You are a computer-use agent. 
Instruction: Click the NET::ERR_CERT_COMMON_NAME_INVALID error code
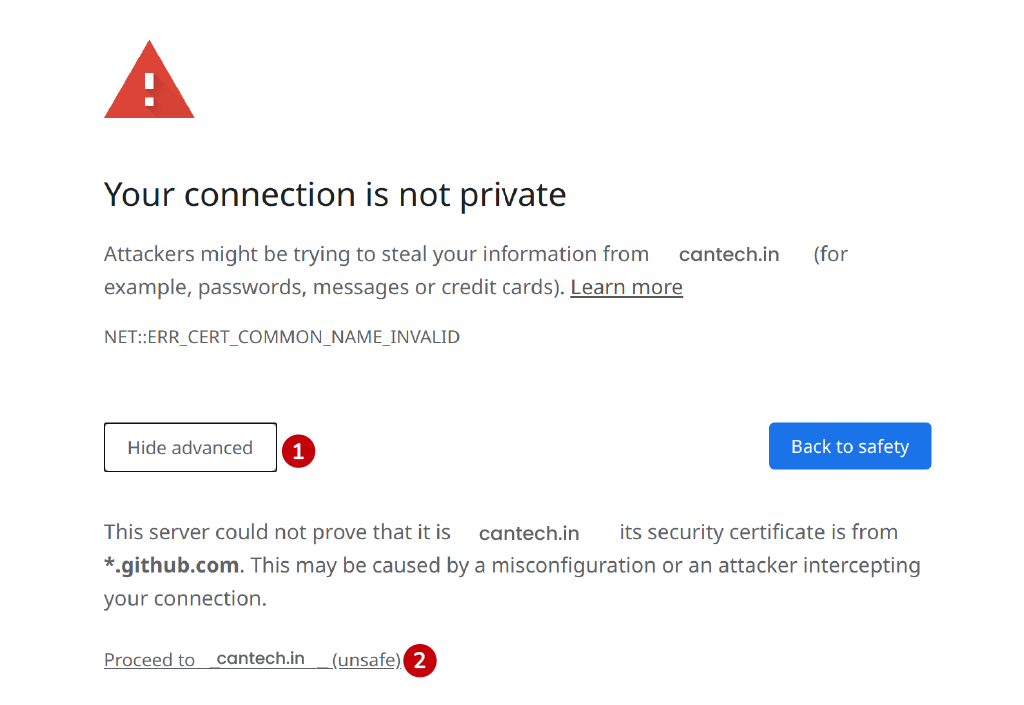[281, 337]
